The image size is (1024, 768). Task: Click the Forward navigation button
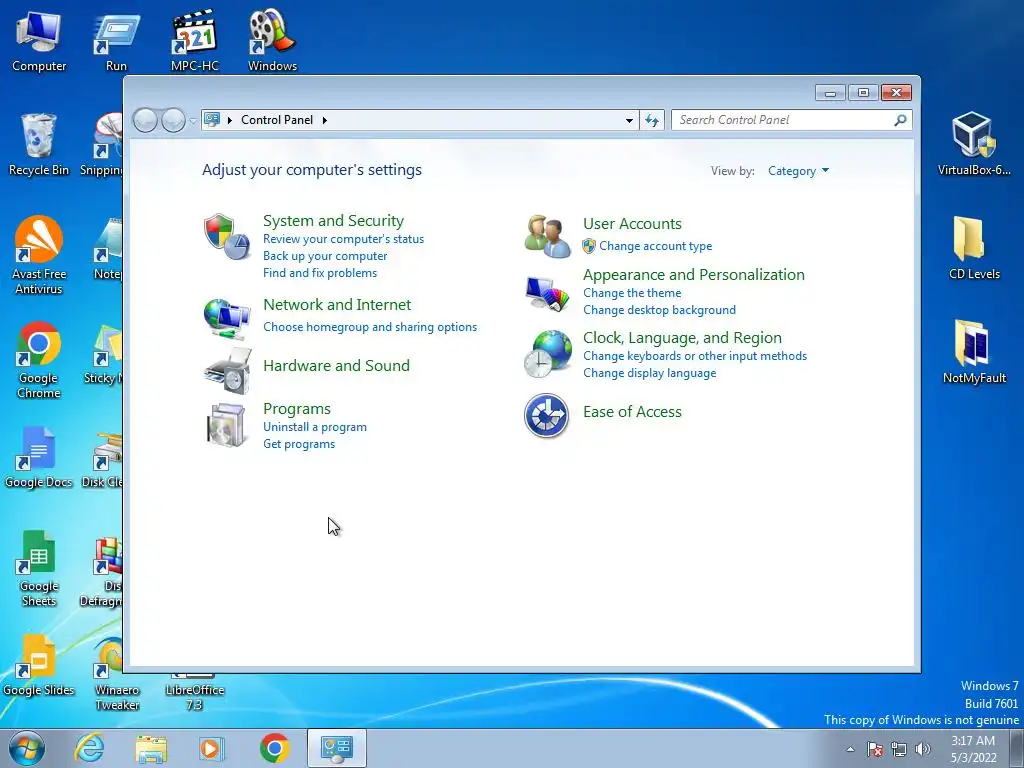click(x=173, y=120)
